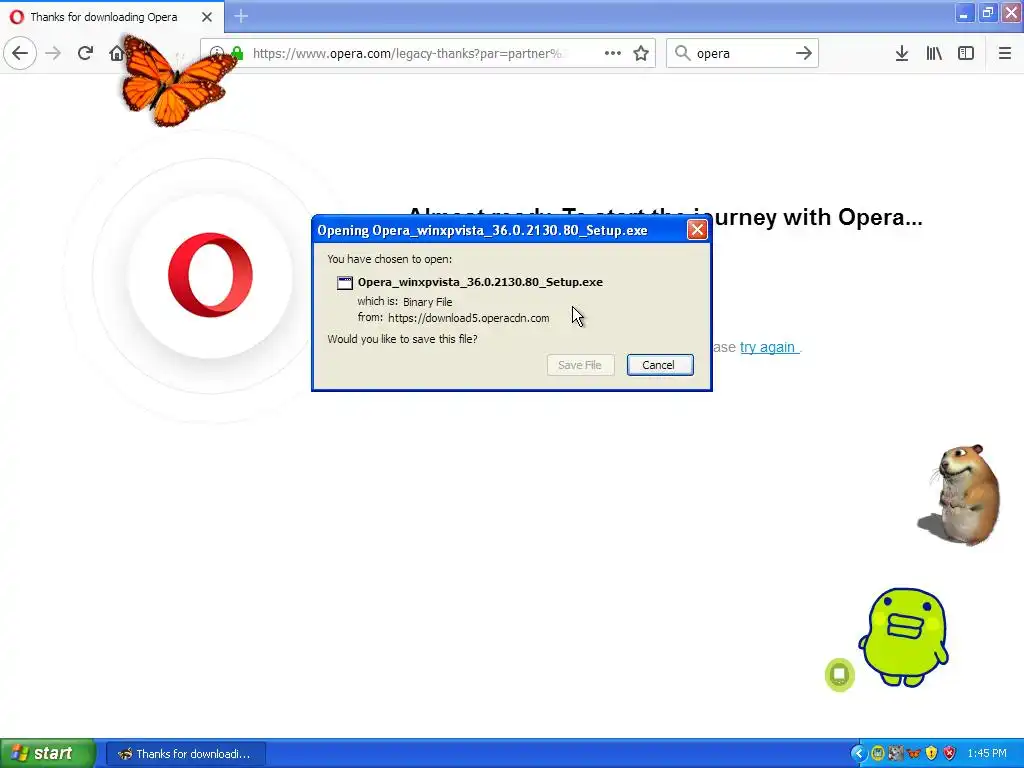1024x768 pixels.
Task: Click the butterfly icon in the system tray
Action: point(914,754)
